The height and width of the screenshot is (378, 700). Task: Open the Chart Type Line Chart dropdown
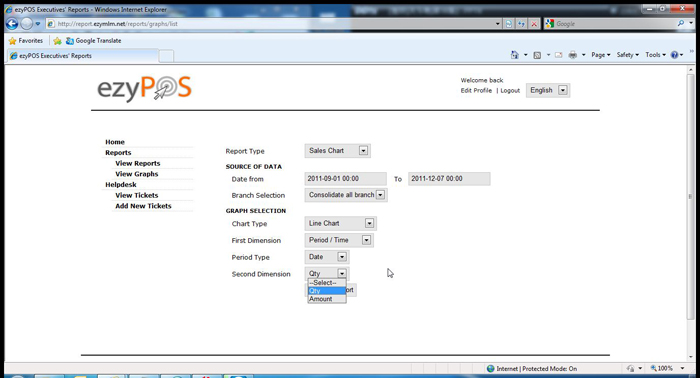pos(341,223)
